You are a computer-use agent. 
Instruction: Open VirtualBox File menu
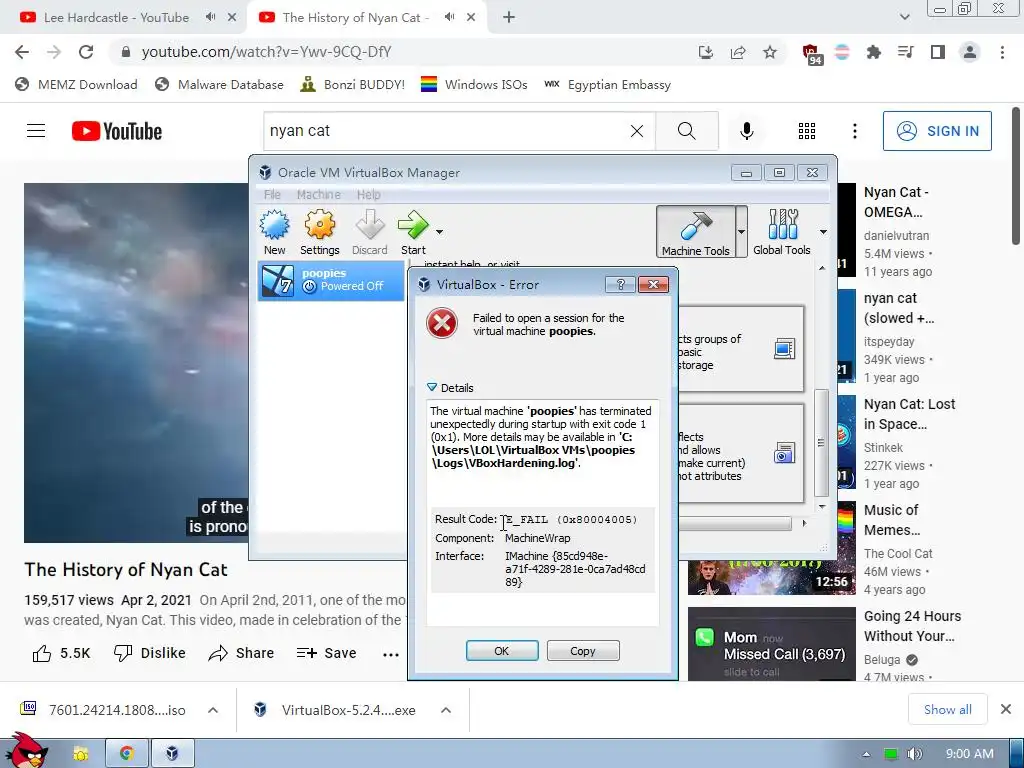(272, 195)
